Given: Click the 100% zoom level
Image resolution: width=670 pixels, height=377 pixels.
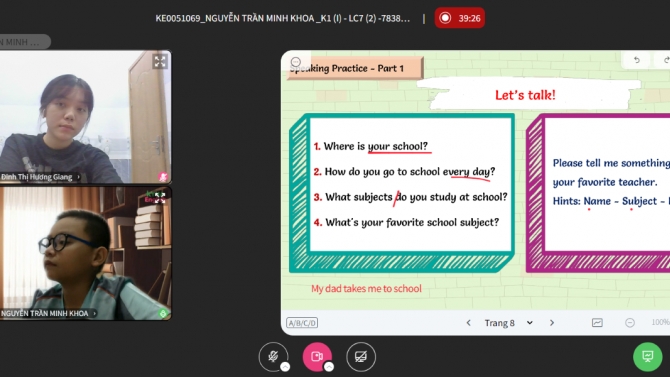Looking at the screenshot, I should (x=661, y=322).
